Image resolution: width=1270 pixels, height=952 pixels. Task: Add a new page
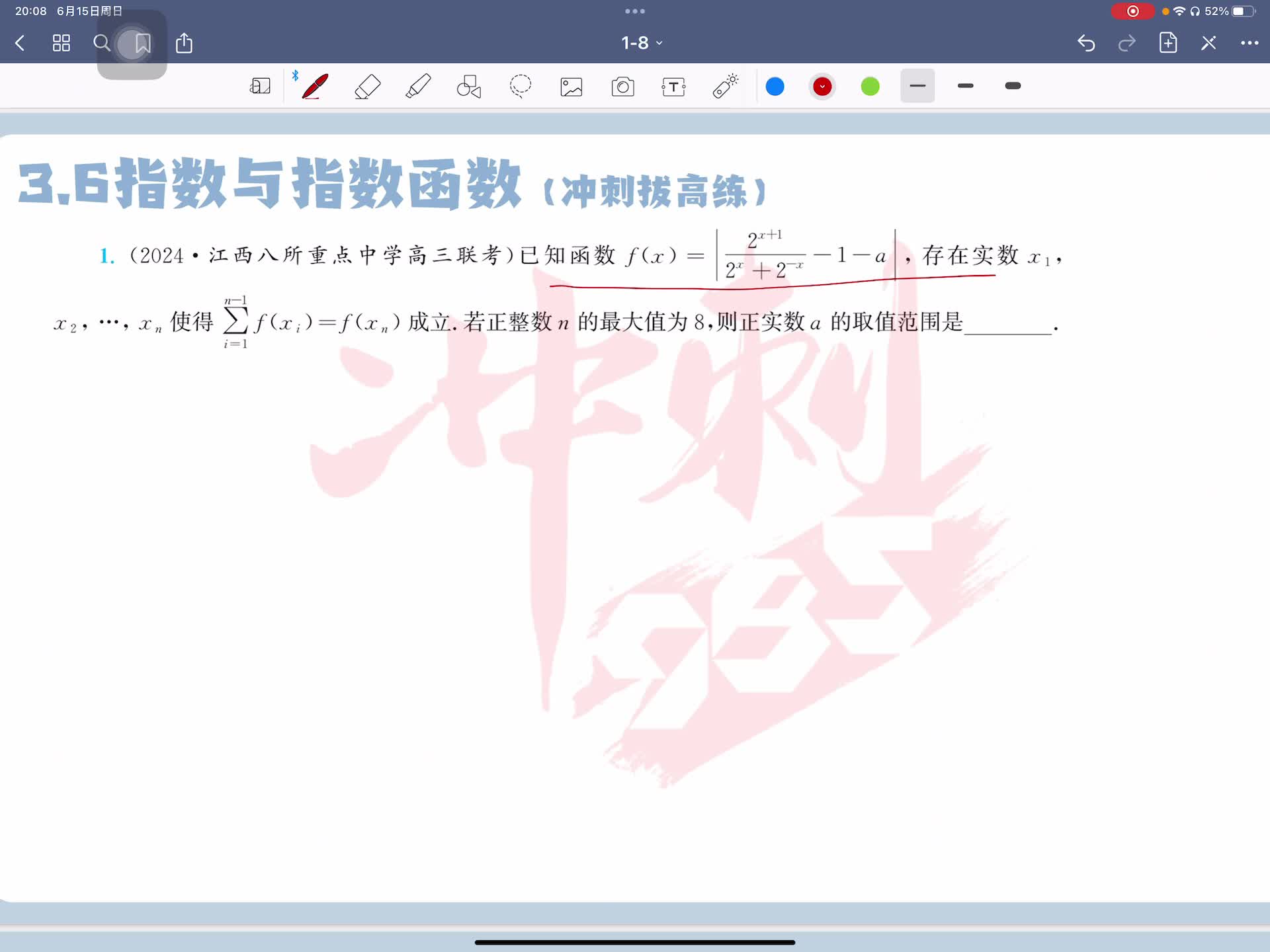[1168, 43]
